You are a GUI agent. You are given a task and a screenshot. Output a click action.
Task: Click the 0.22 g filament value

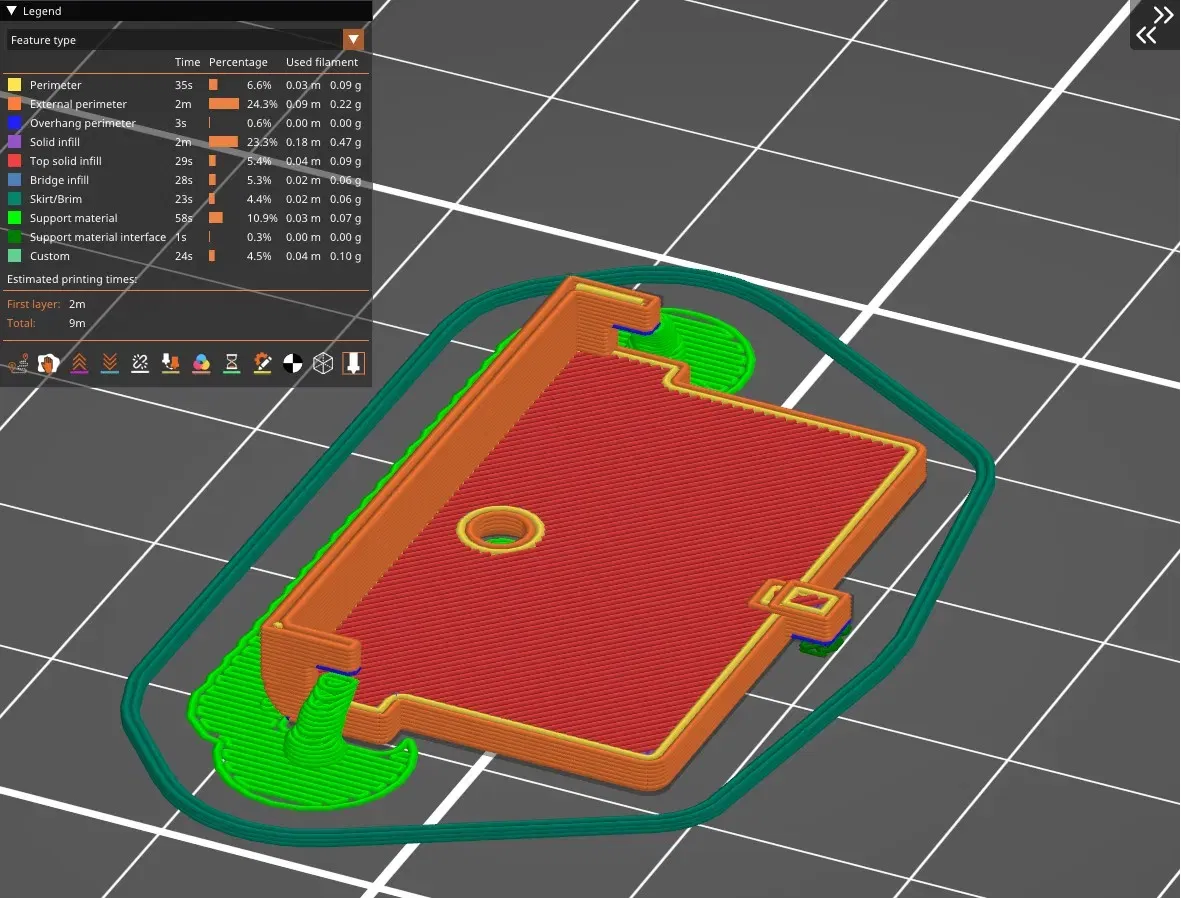coord(346,104)
